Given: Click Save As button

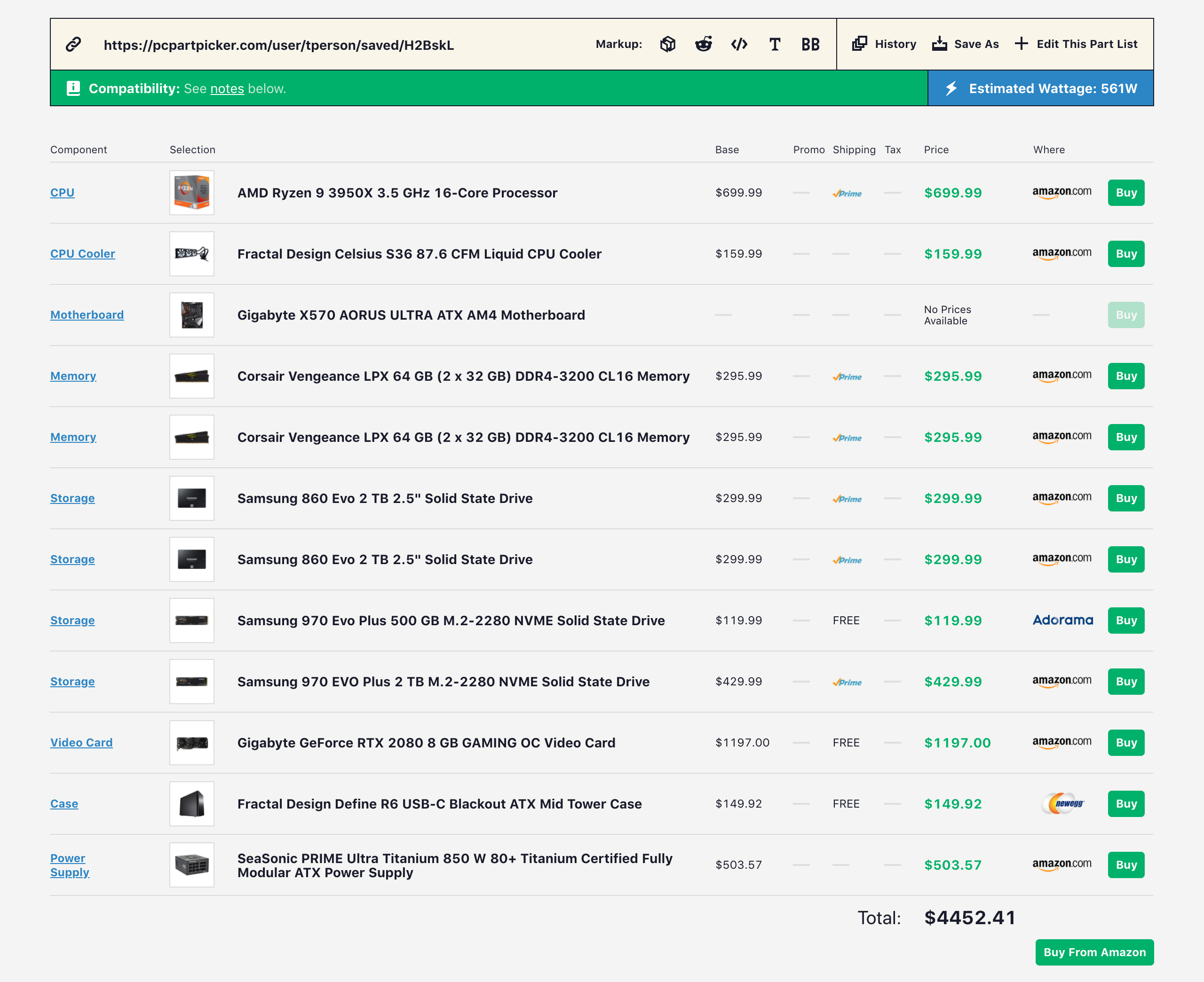Looking at the screenshot, I should (965, 44).
